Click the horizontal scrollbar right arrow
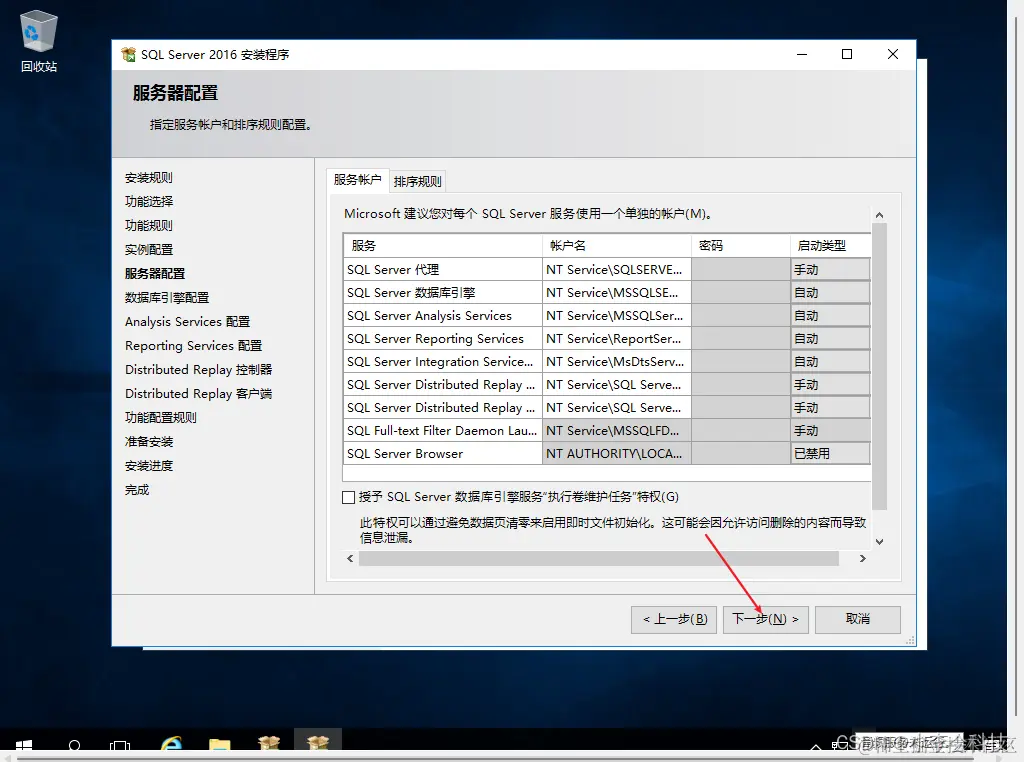Viewport: 1024px width, 762px height. tap(863, 558)
